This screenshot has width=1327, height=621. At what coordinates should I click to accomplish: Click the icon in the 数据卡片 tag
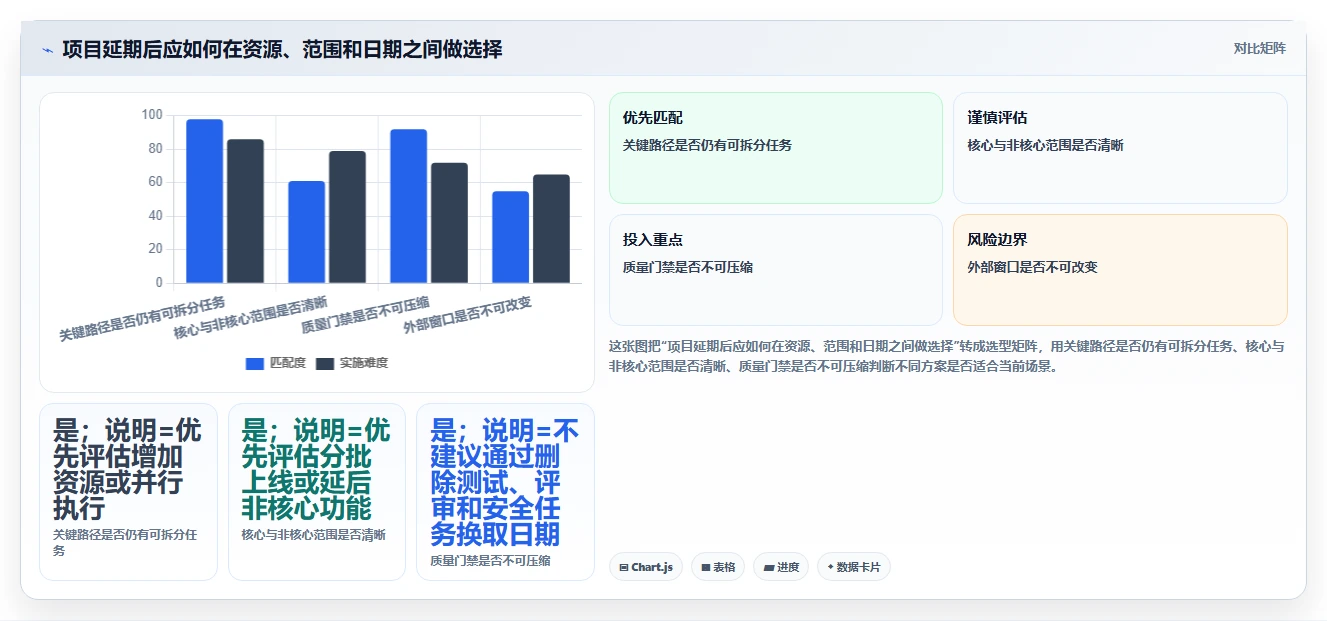pyautogui.click(x=830, y=567)
